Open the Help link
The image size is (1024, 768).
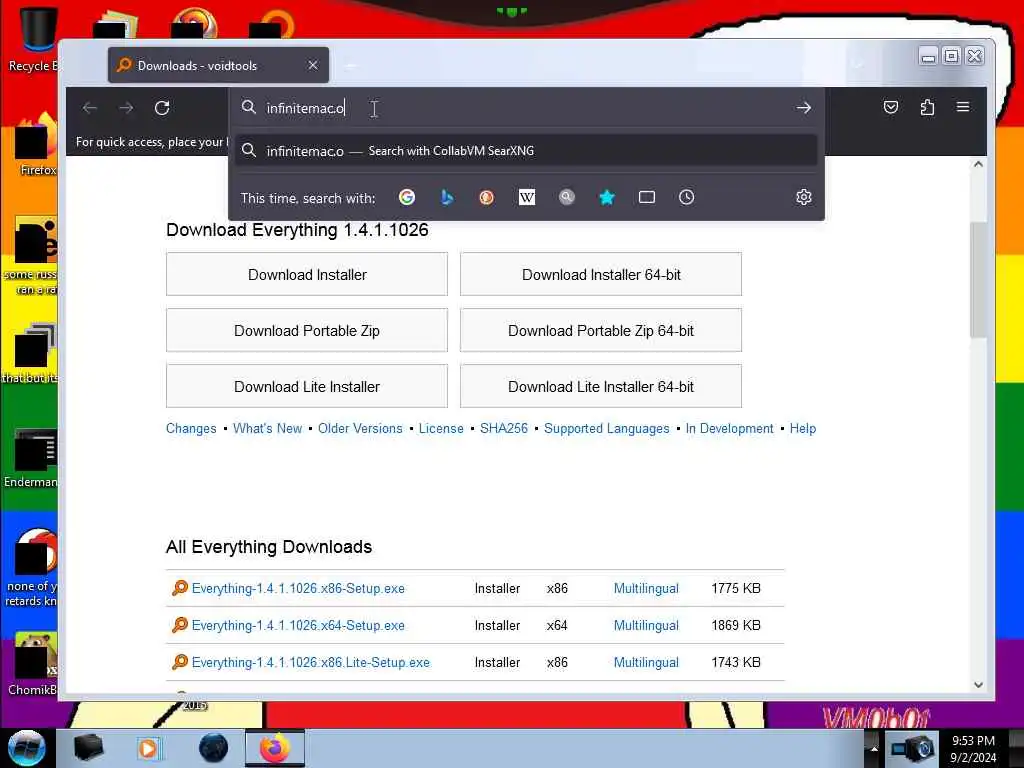803,428
